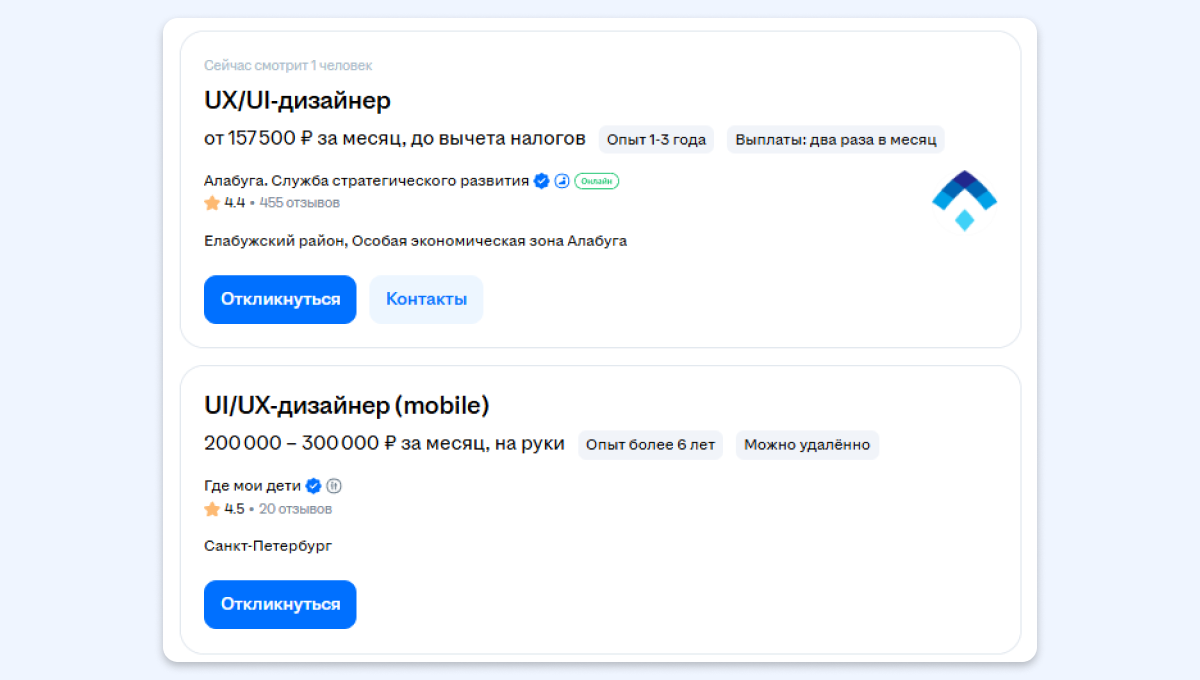Click the star rating icon next to 4.5

pyautogui.click(x=212, y=509)
